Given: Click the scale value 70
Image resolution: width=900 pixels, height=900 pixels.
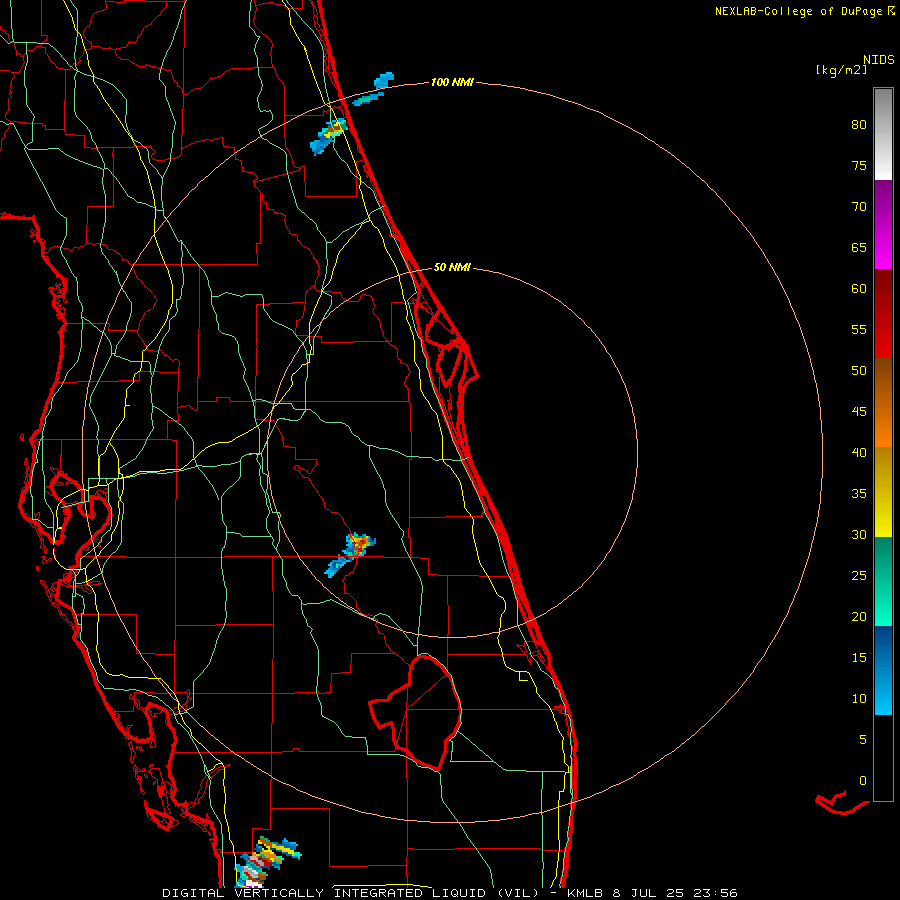Looking at the screenshot, I should [859, 207].
